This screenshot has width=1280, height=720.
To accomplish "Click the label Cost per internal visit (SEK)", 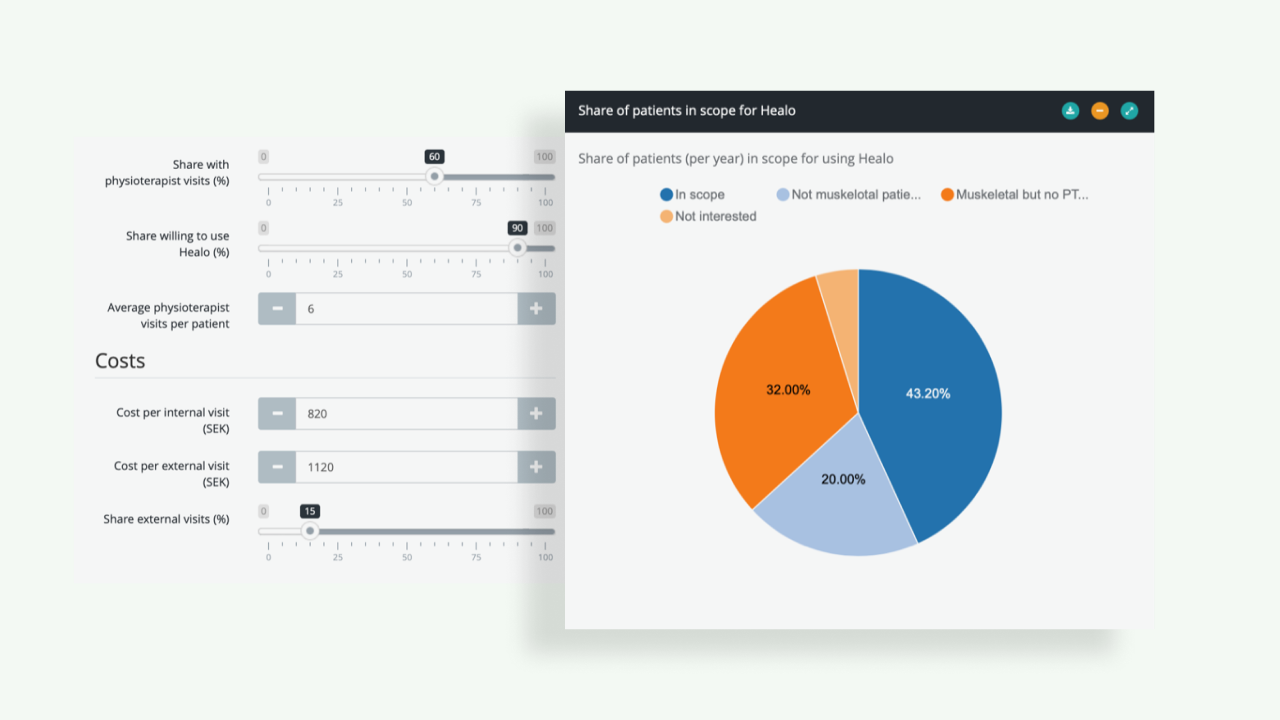I will click(x=173, y=420).
